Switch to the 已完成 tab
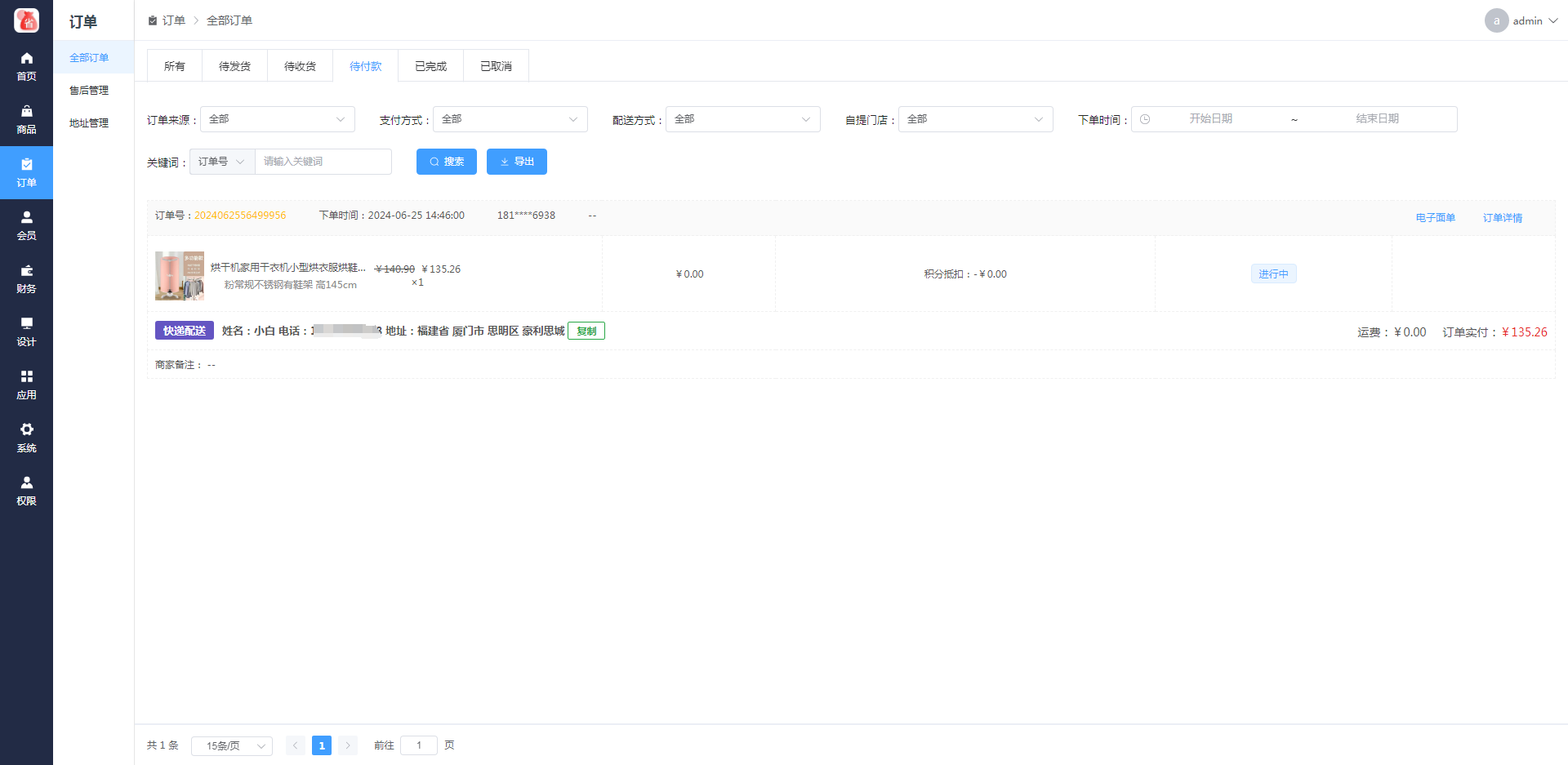 click(x=430, y=66)
